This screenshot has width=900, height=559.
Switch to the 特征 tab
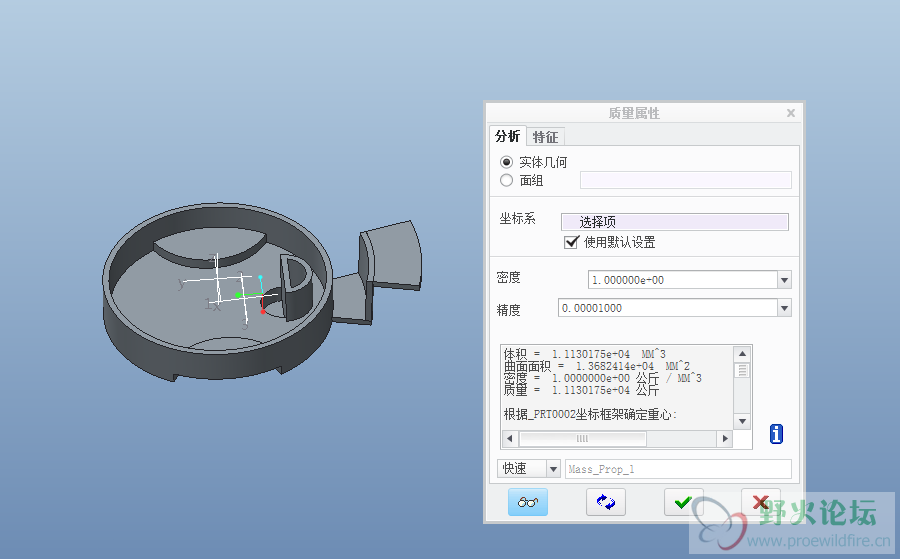coord(545,137)
